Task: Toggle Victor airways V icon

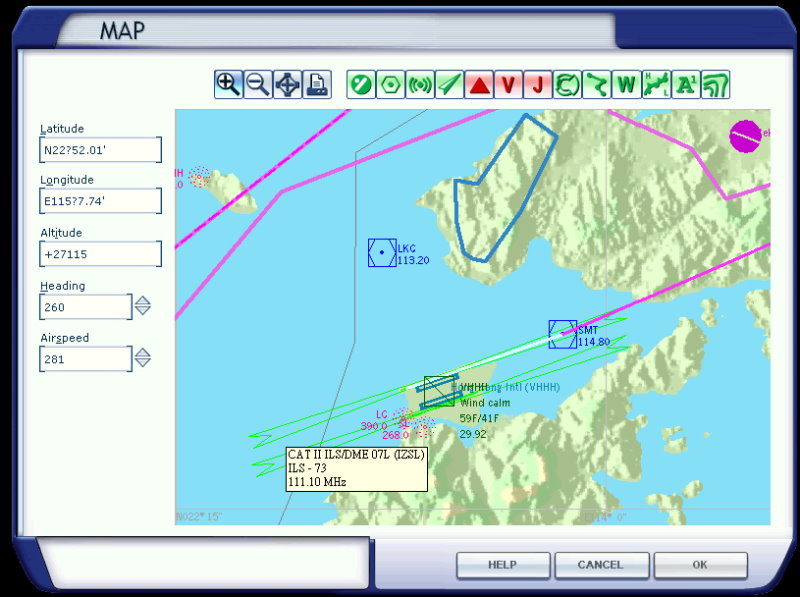Action: click(509, 84)
